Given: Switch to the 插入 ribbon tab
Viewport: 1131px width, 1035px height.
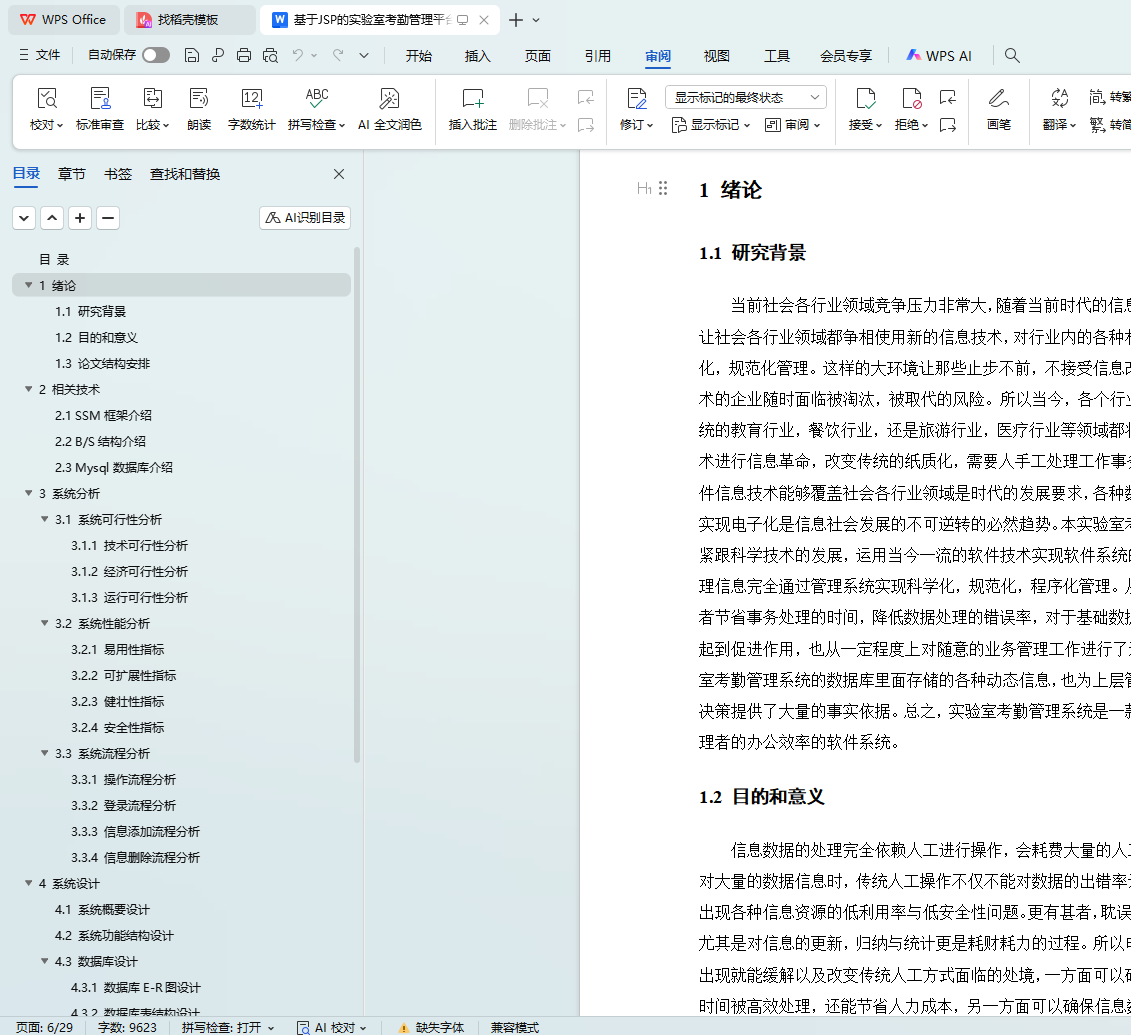Looking at the screenshot, I should [x=478, y=56].
